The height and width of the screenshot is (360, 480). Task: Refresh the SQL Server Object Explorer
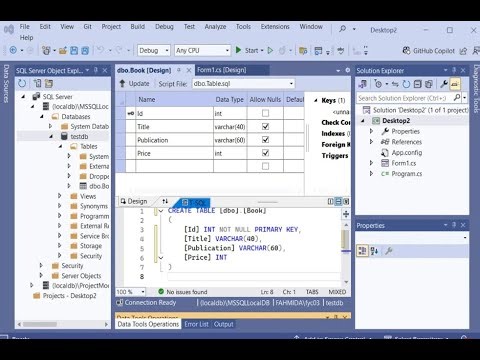(22, 83)
